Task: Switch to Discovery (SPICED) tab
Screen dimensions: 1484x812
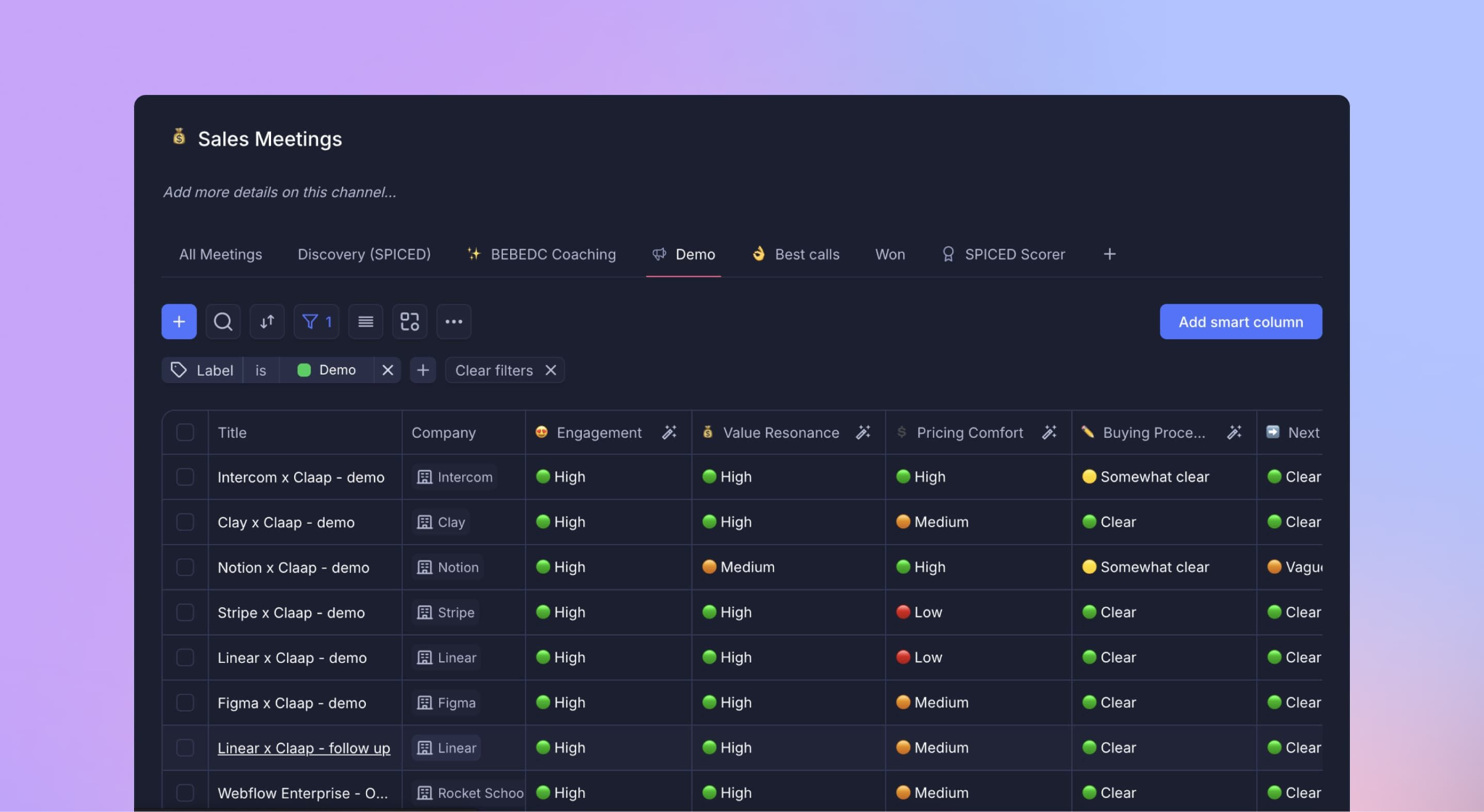Action: pyautogui.click(x=364, y=254)
